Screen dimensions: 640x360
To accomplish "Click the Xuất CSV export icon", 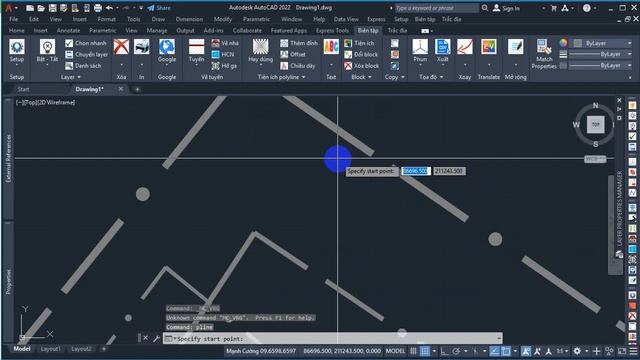I will pyautogui.click(x=442, y=47).
